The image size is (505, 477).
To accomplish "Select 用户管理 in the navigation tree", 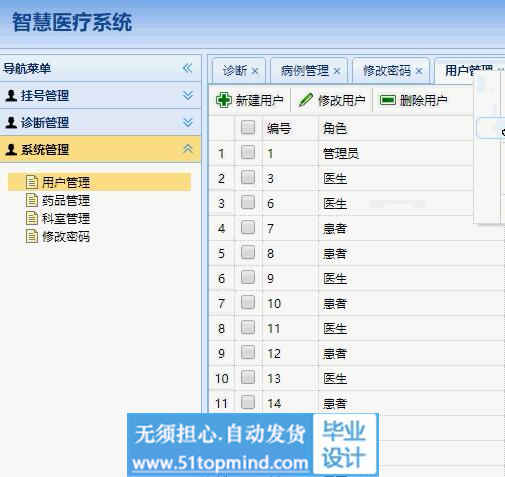I will 66,182.
